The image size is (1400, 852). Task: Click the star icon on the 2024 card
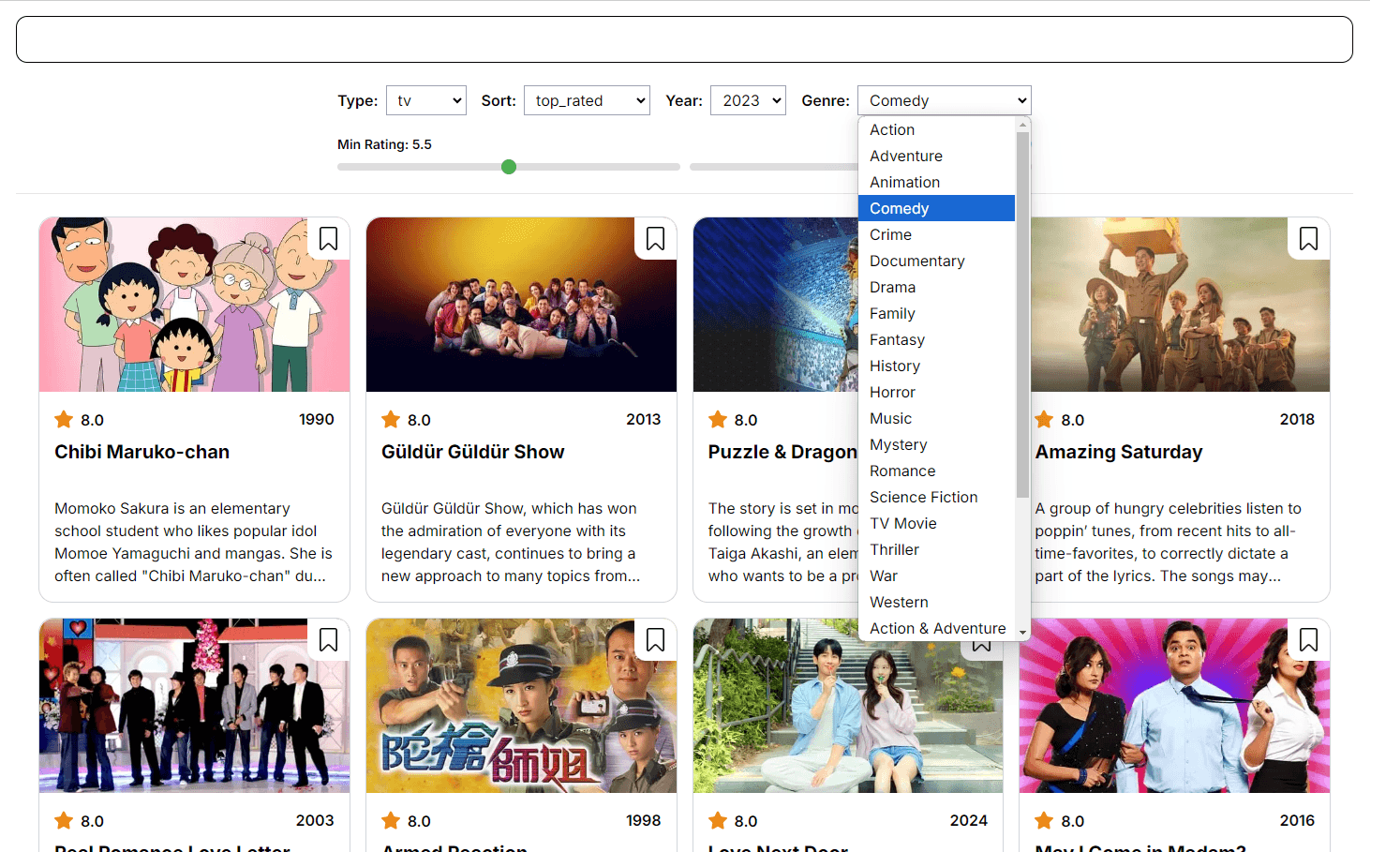point(718,820)
